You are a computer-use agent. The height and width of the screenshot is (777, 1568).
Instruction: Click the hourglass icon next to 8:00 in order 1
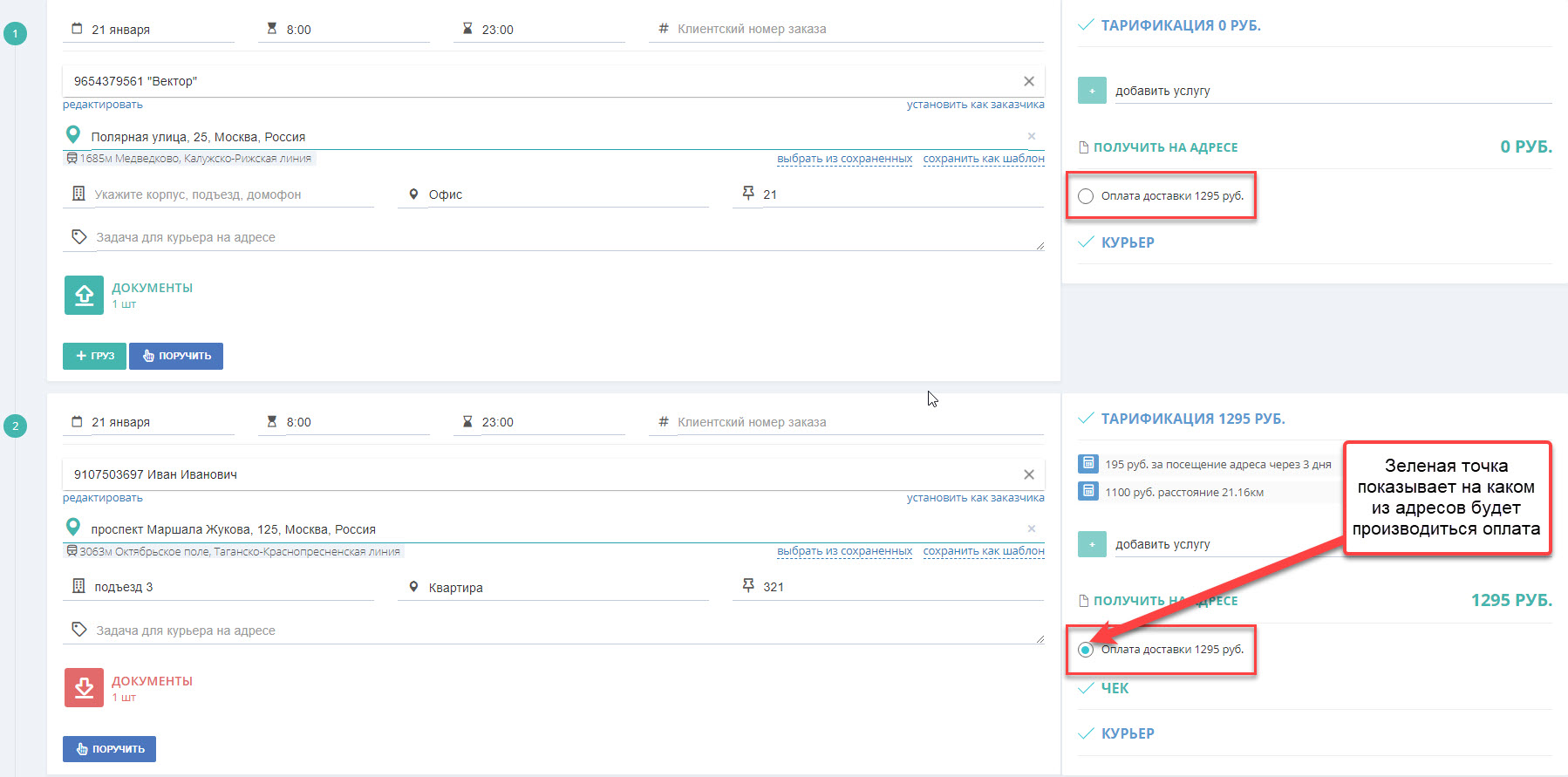pyautogui.click(x=272, y=29)
